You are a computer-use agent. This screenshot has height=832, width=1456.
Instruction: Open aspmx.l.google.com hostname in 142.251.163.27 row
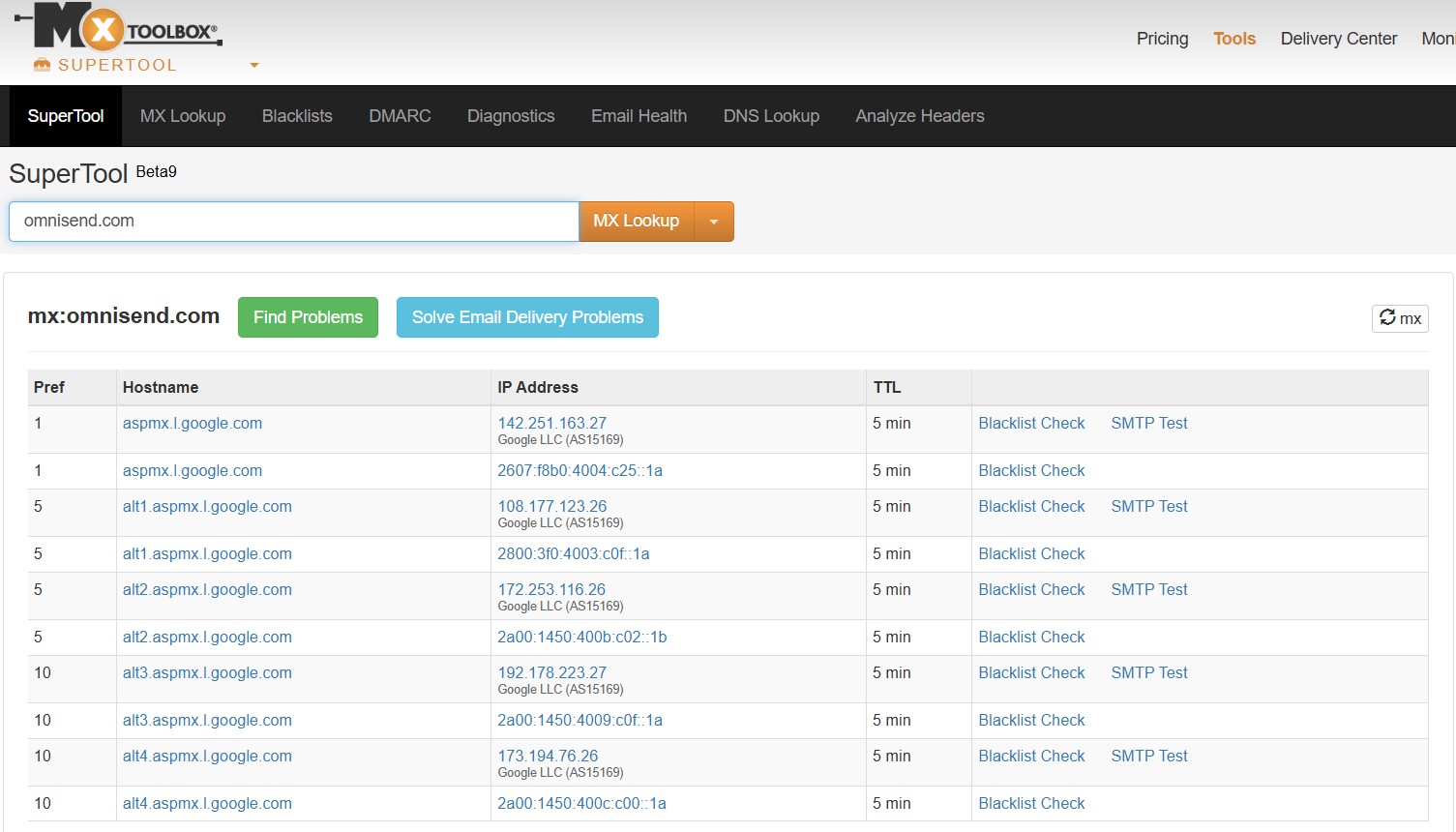coord(193,423)
